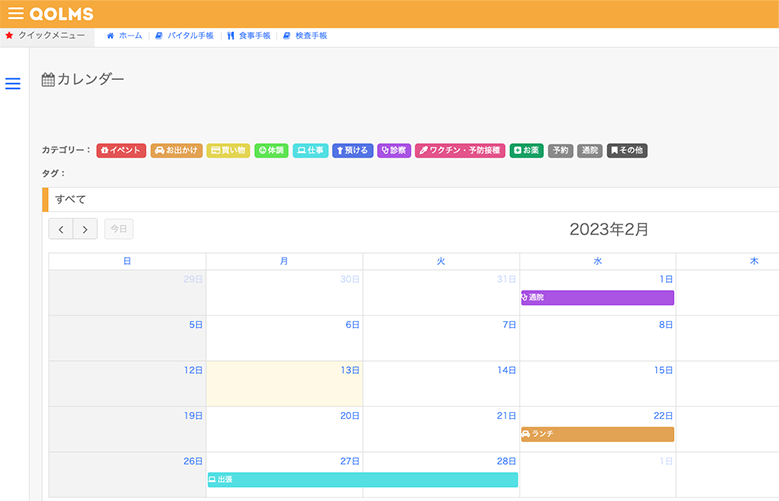
Task: Toggle the お出かけ category filter
Action: point(176,150)
